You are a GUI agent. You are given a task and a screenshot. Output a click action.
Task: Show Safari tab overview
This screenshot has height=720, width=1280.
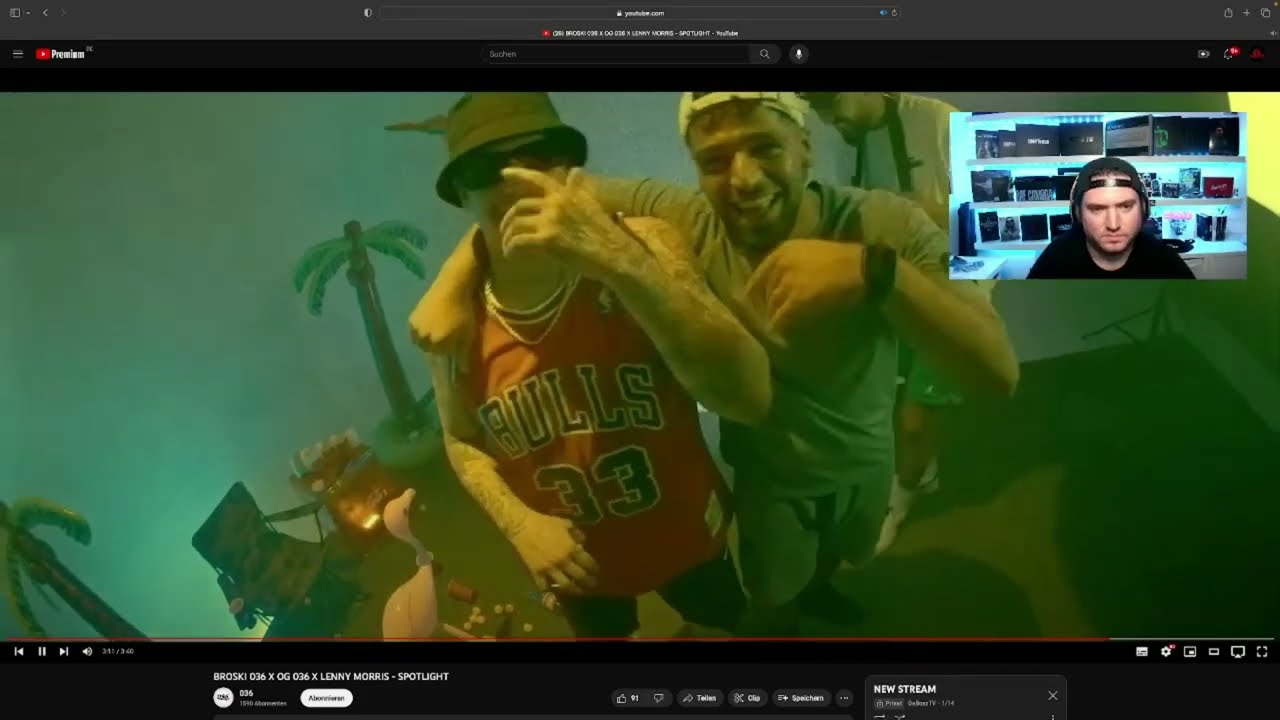click(x=1265, y=13)
